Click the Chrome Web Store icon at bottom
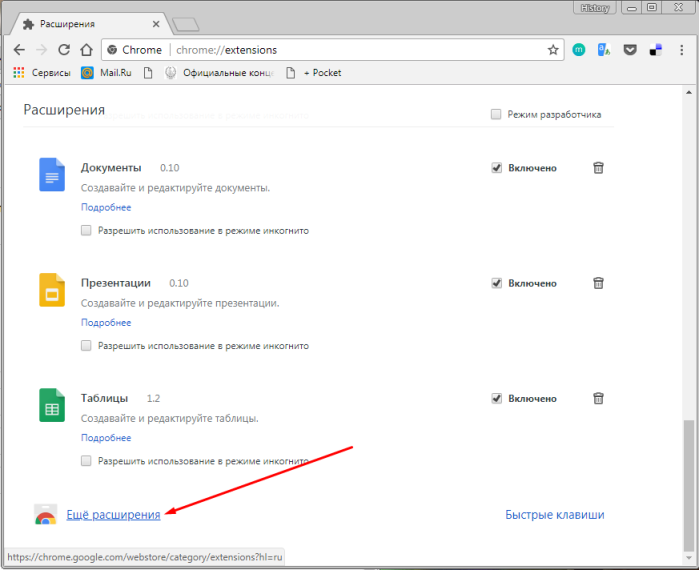 pyautogui.click(x=45, y=514)
